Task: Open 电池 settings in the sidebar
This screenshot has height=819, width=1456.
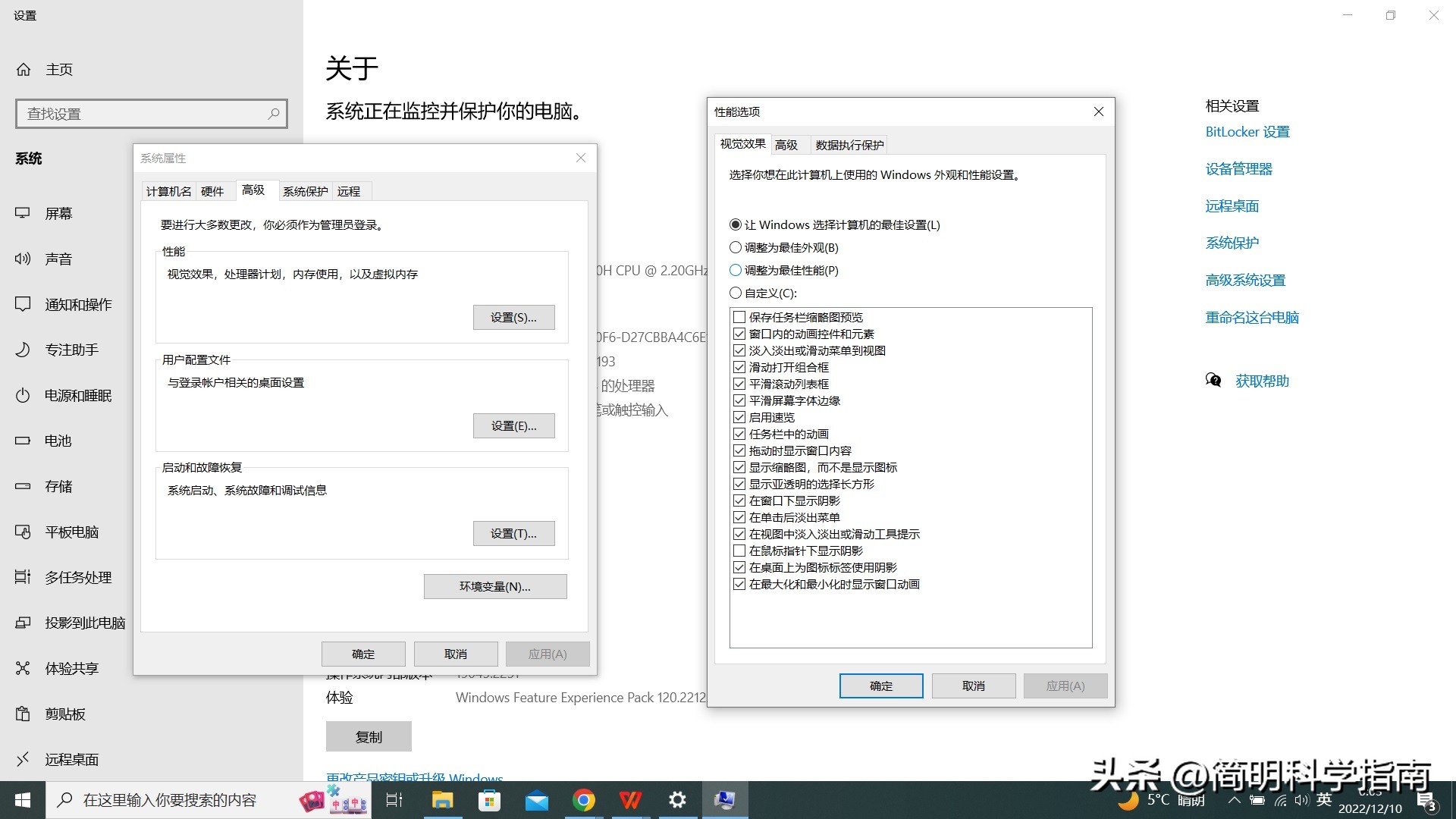Action: click(x=58, y=441)
